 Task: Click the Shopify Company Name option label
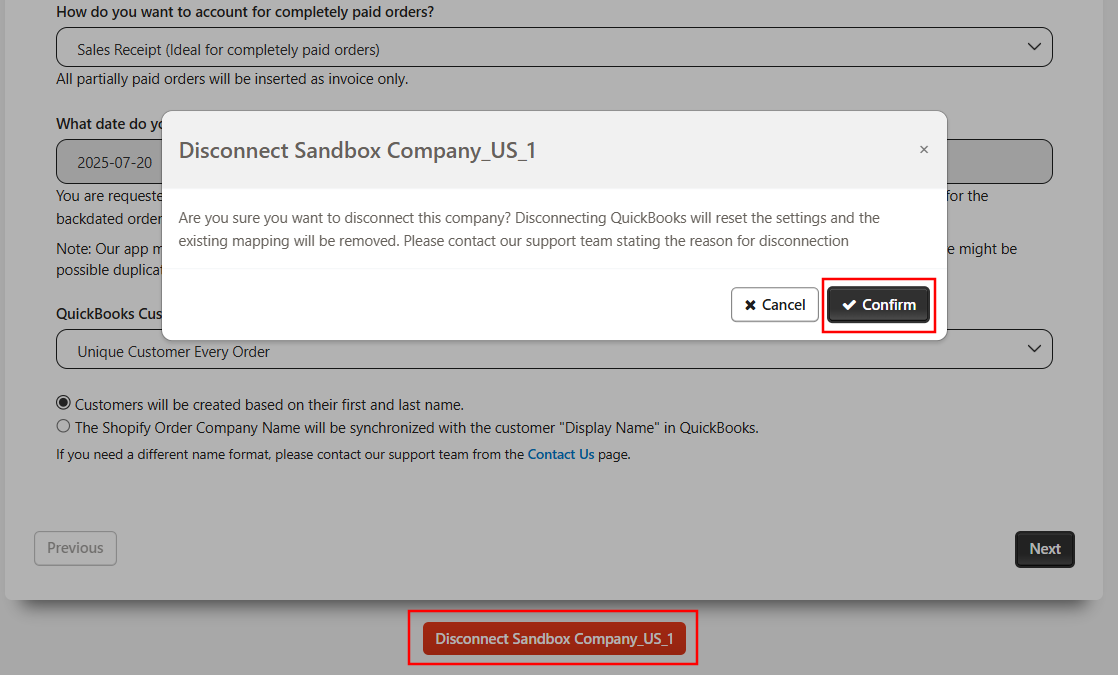point(416,428)
